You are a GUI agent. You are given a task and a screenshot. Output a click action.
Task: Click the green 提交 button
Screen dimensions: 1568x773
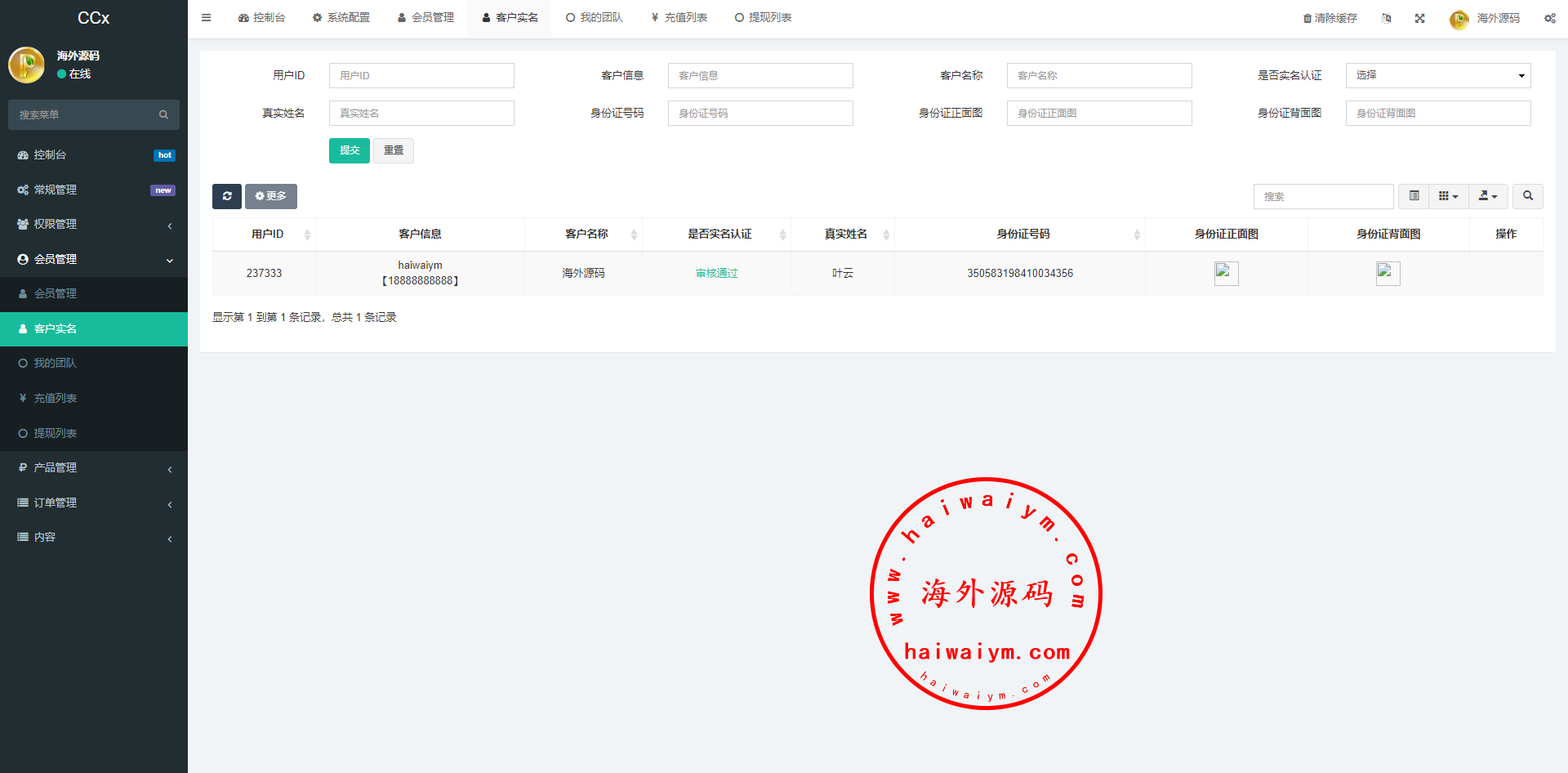click(x=349, y=150)
